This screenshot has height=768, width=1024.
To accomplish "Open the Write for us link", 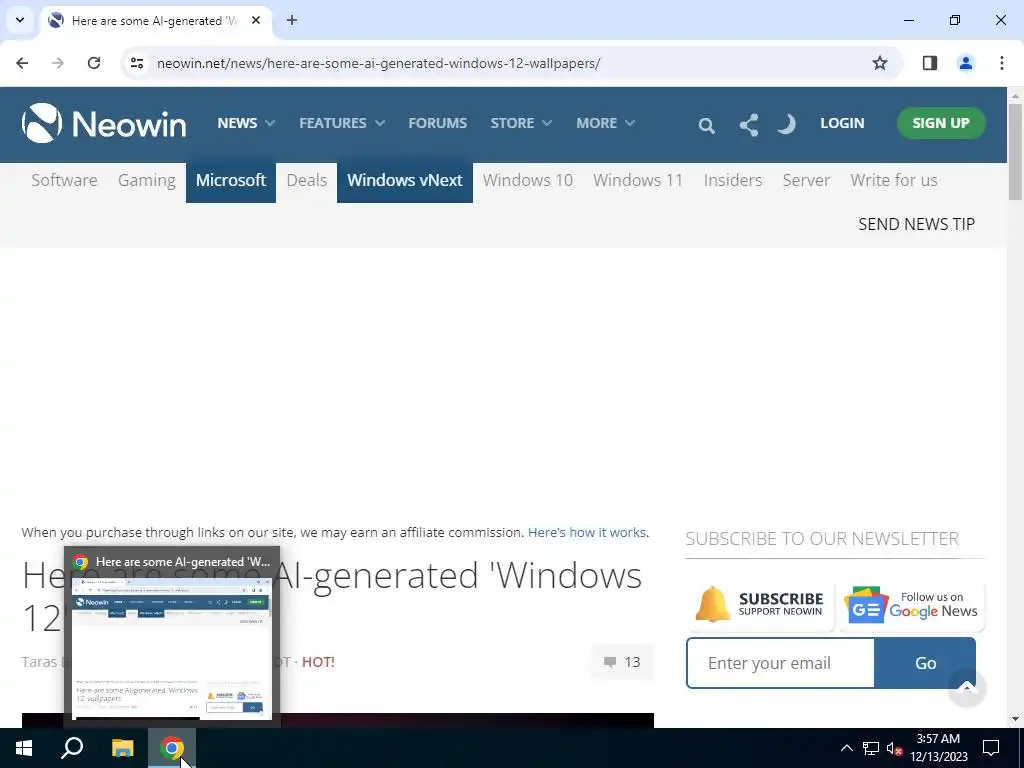I will [893, 180].
